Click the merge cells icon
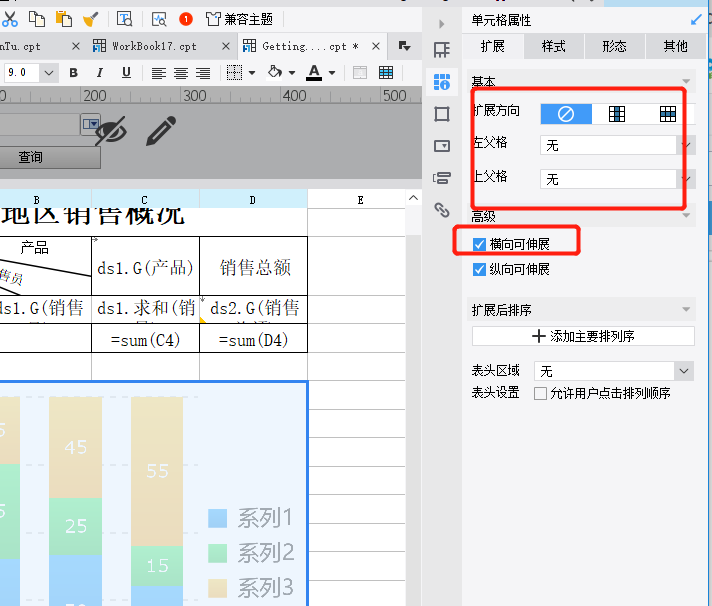This screenshot has height=606, width=712. pos(360,73)
